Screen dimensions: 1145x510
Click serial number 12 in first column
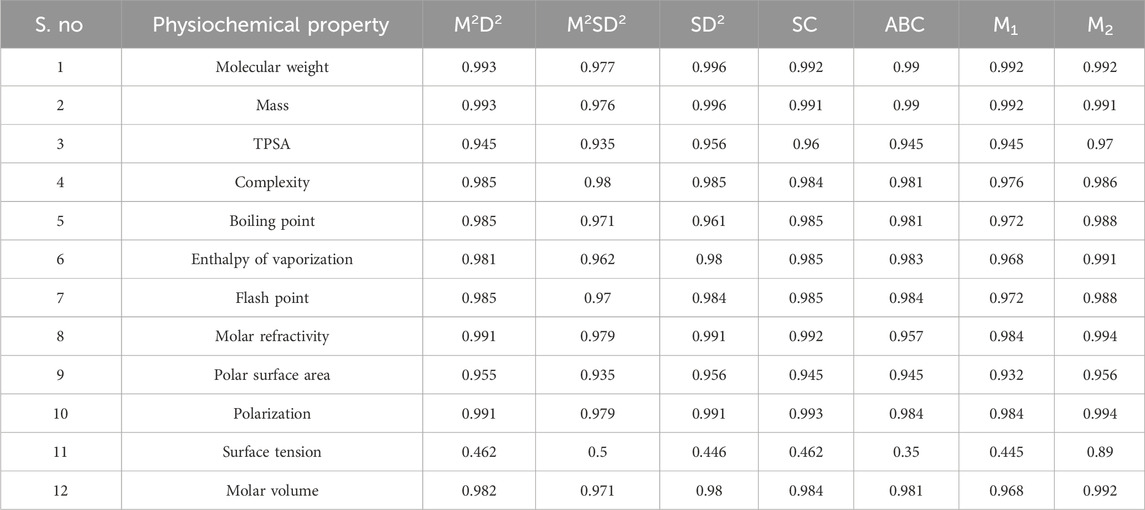pyautogui.click(x=61, y=491)
